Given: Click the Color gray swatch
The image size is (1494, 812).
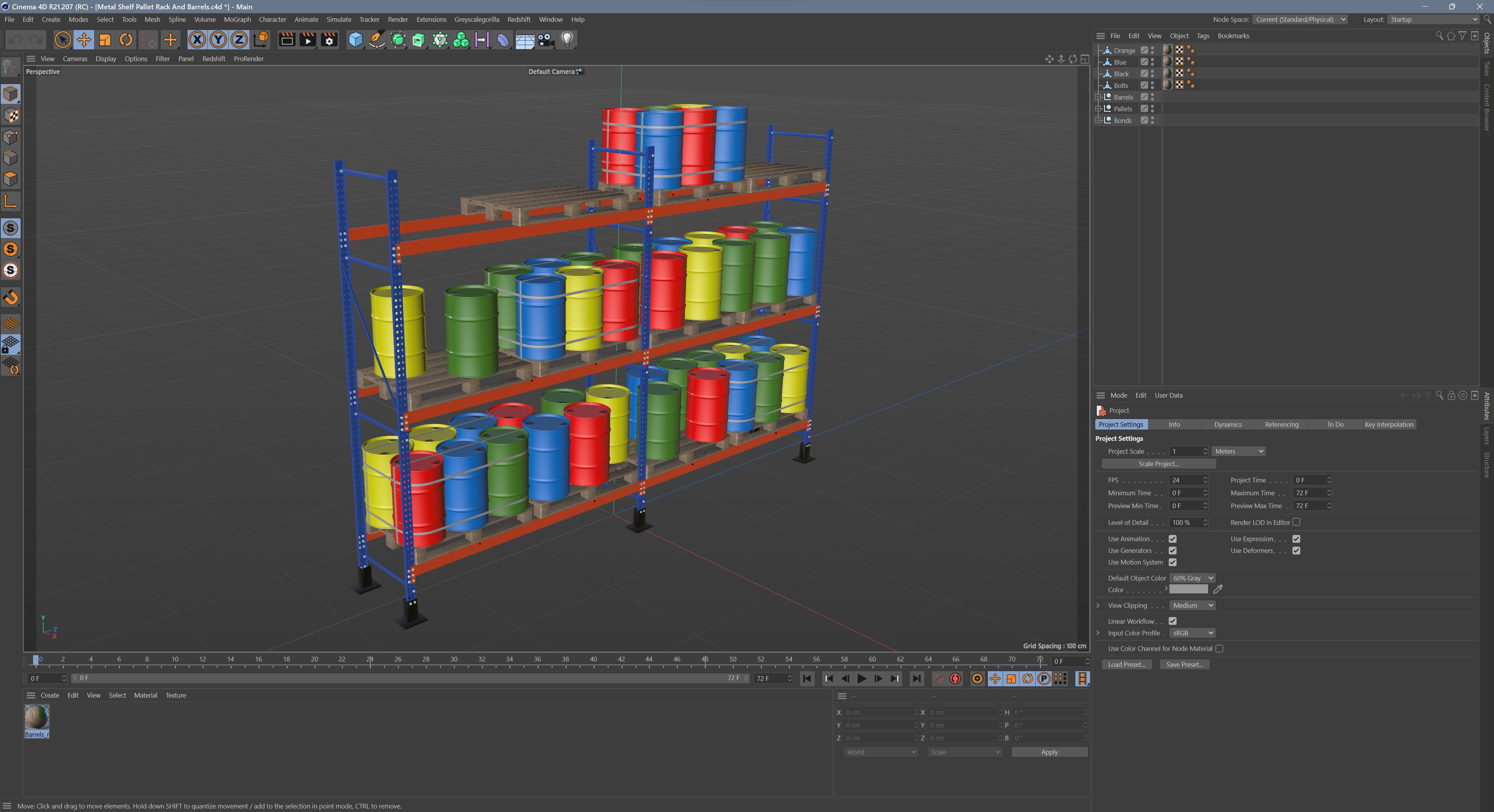Looking at the screenshot, I should tap(1188, 589).
